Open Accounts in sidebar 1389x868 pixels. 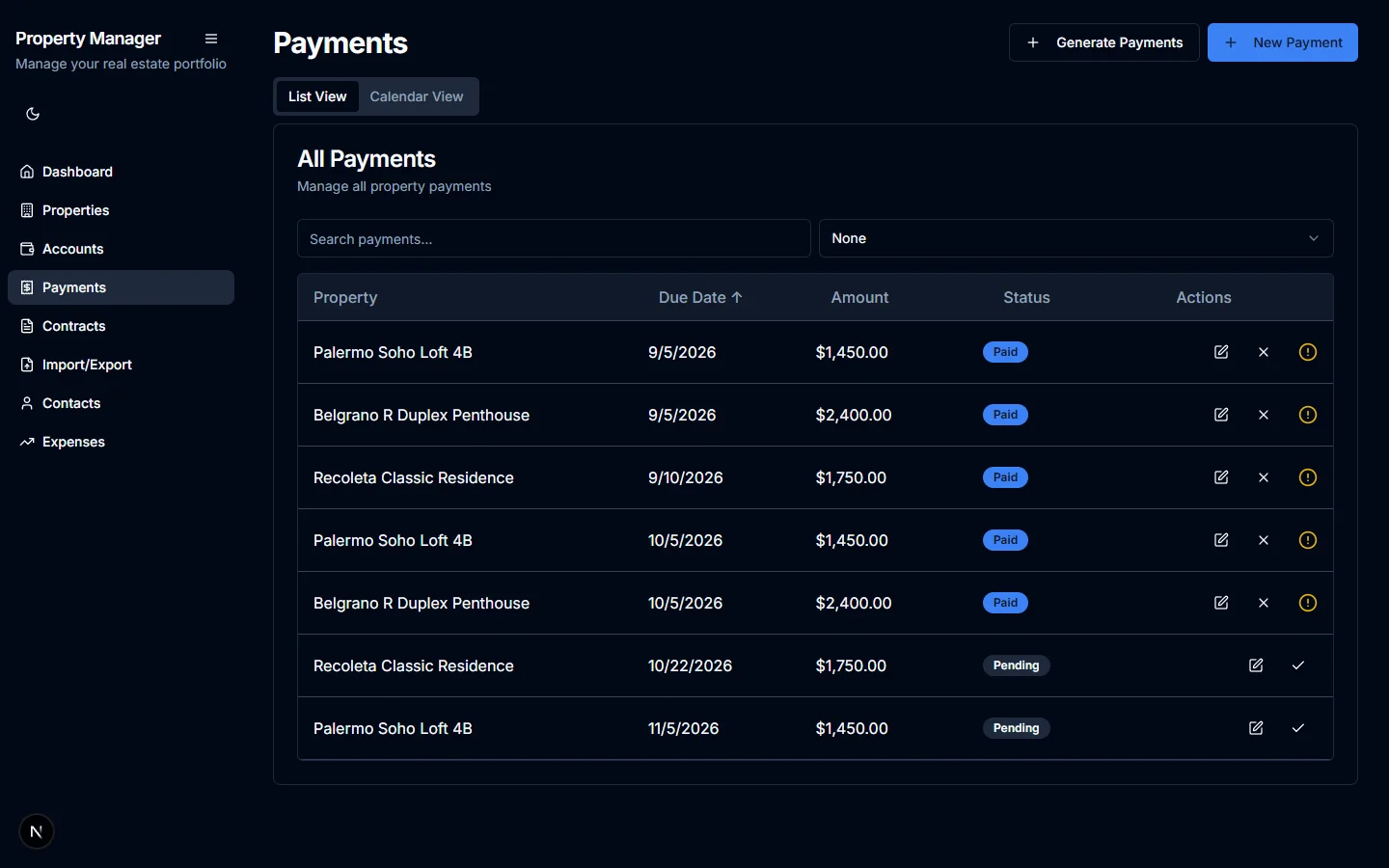coord(121,249)
